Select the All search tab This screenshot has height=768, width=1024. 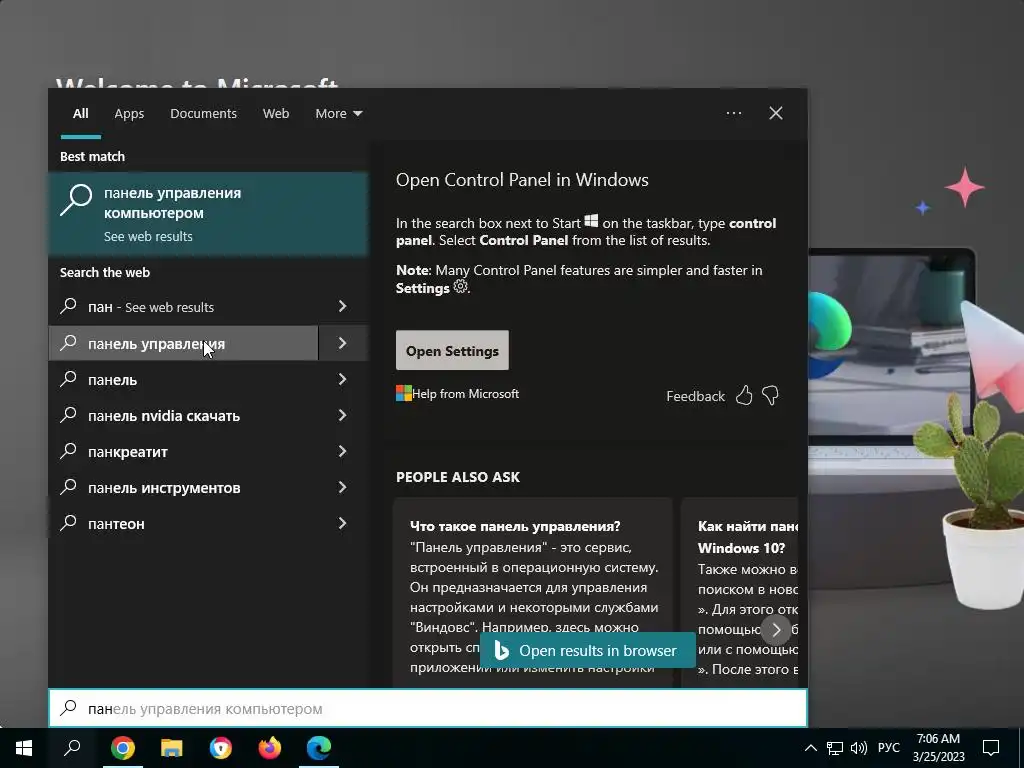coord(80,114)
